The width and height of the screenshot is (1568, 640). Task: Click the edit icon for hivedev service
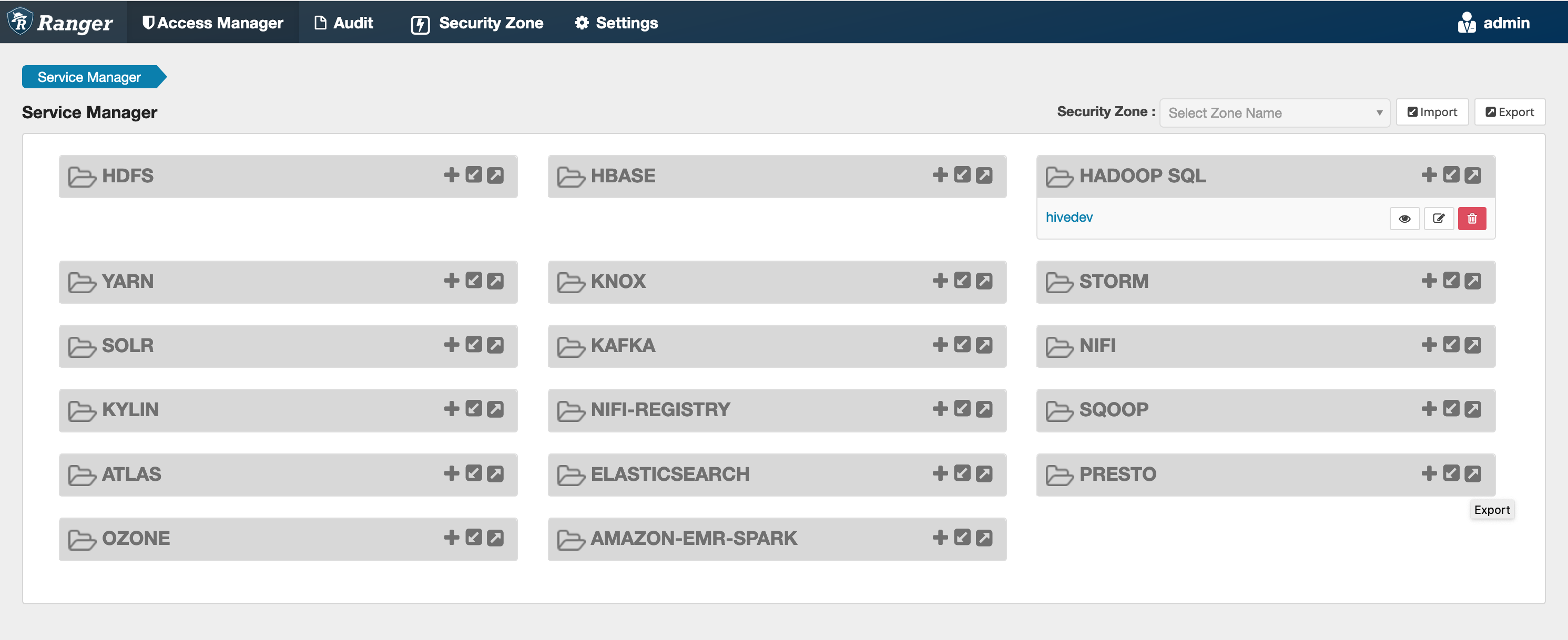pyautogui.click(x=1439, y=218)
